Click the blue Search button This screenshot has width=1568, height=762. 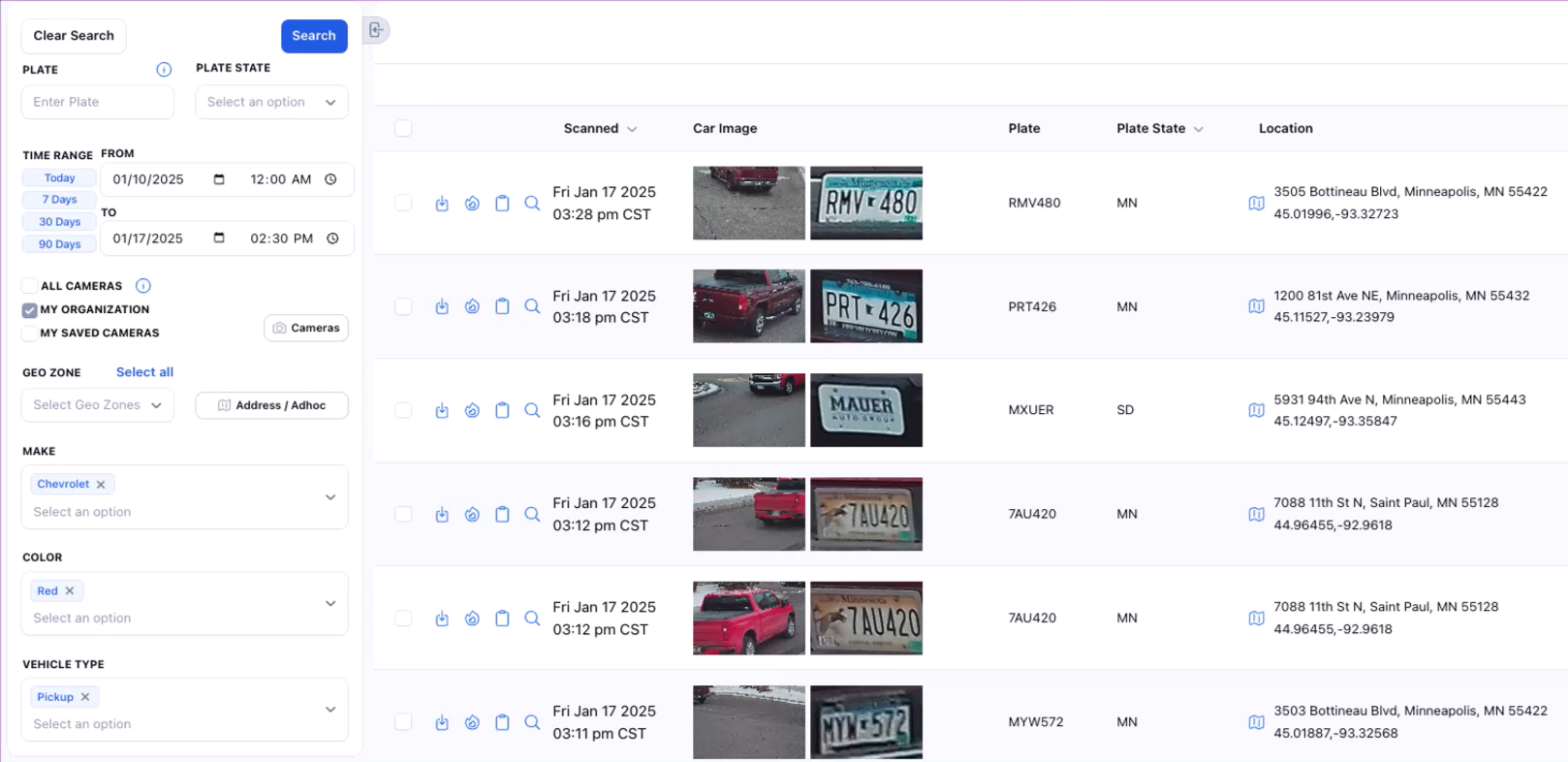314,36
